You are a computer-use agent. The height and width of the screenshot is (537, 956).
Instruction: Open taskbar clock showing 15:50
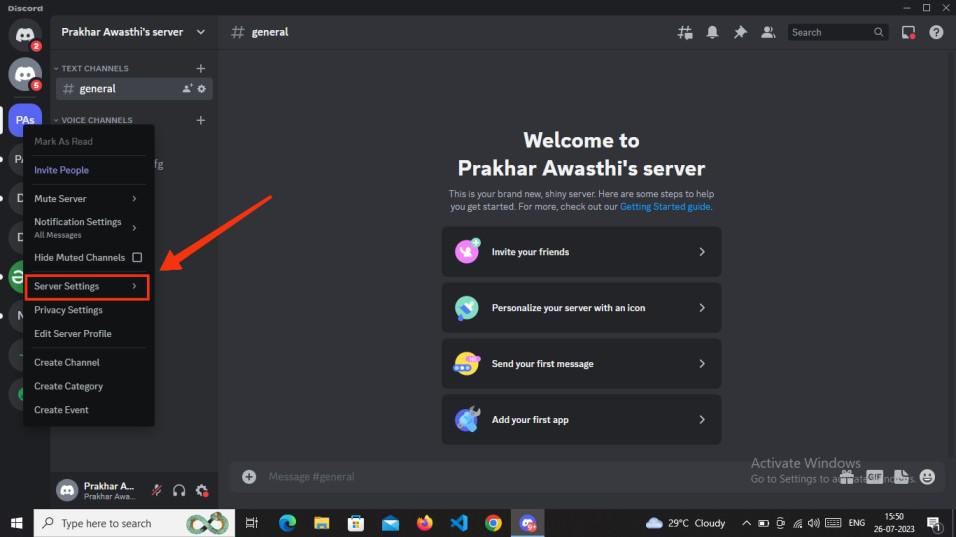[894, 523]
